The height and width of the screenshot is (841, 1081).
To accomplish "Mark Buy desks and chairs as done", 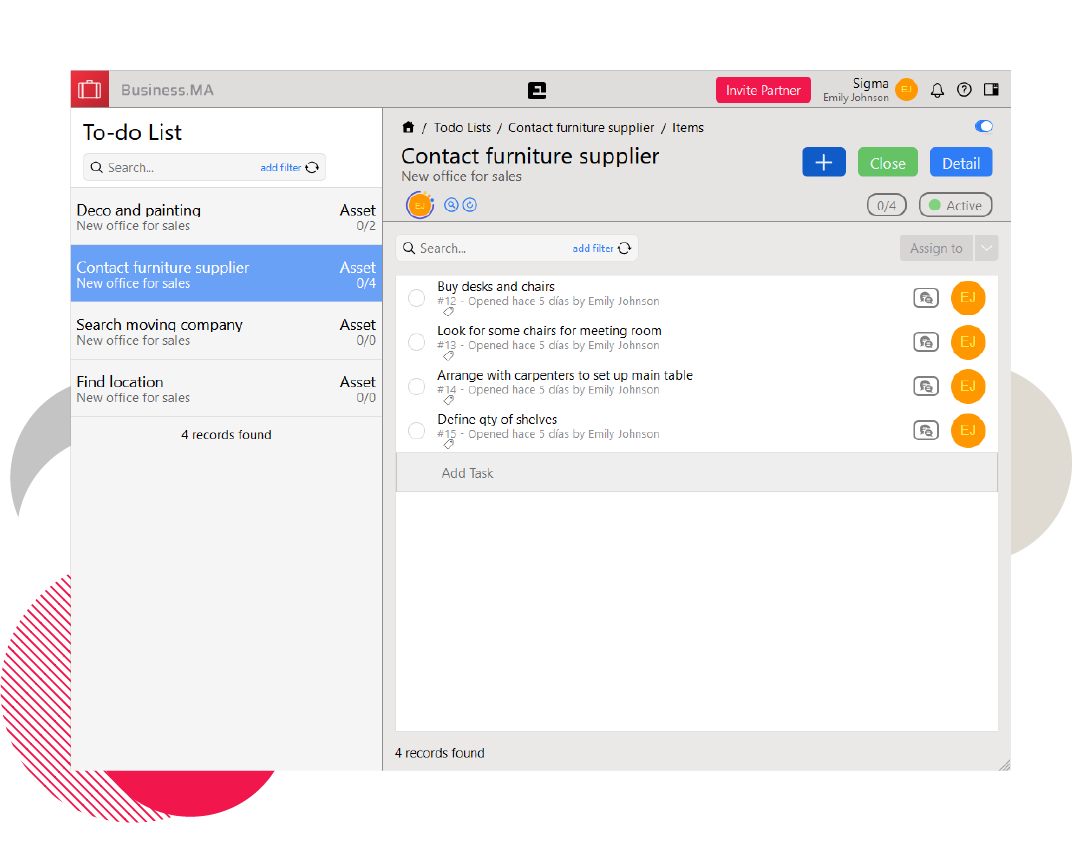I will click(417, 298).
